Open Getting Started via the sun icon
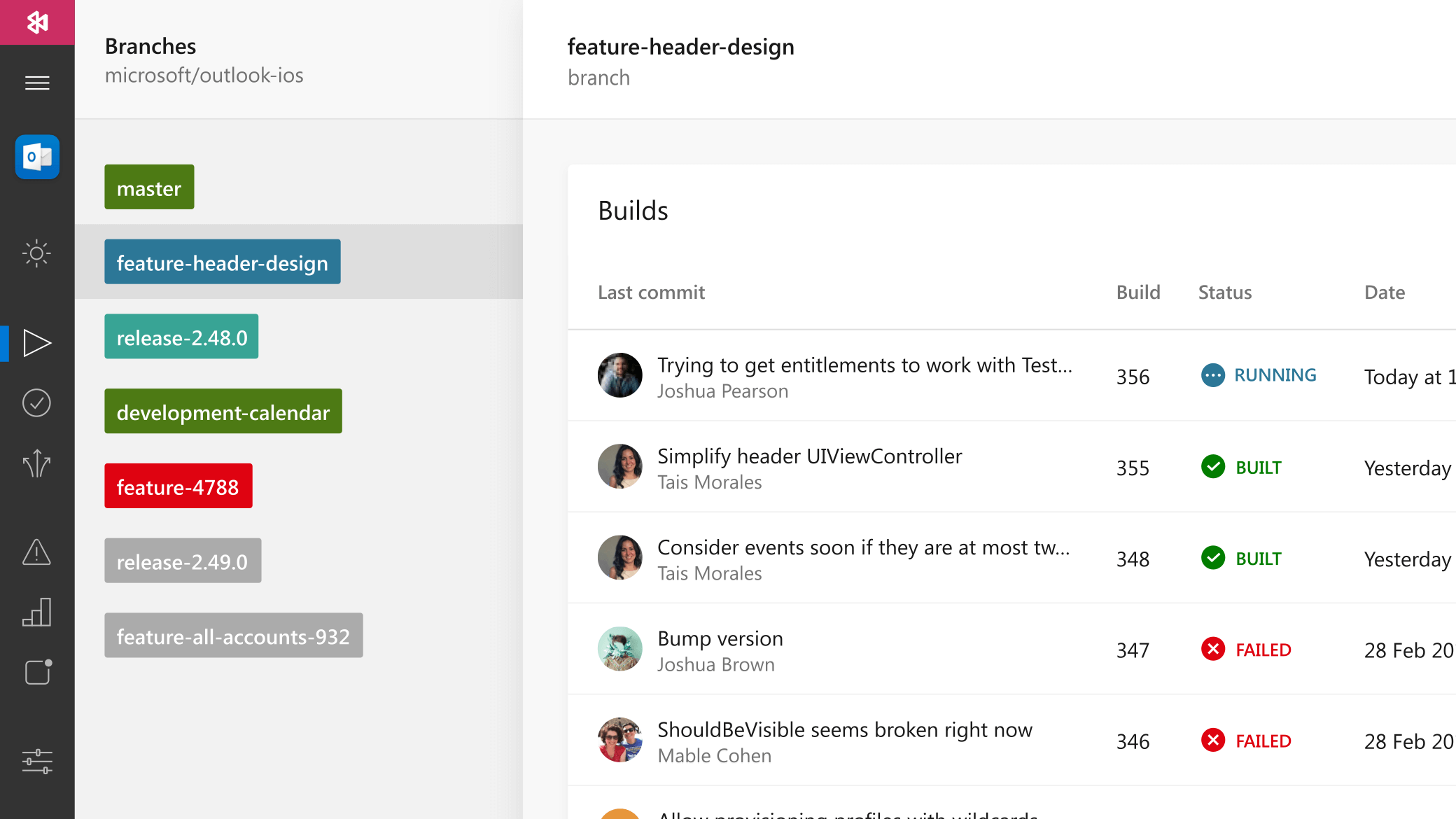The height and width of the screenshot is (819, 1456). [36, 254]
